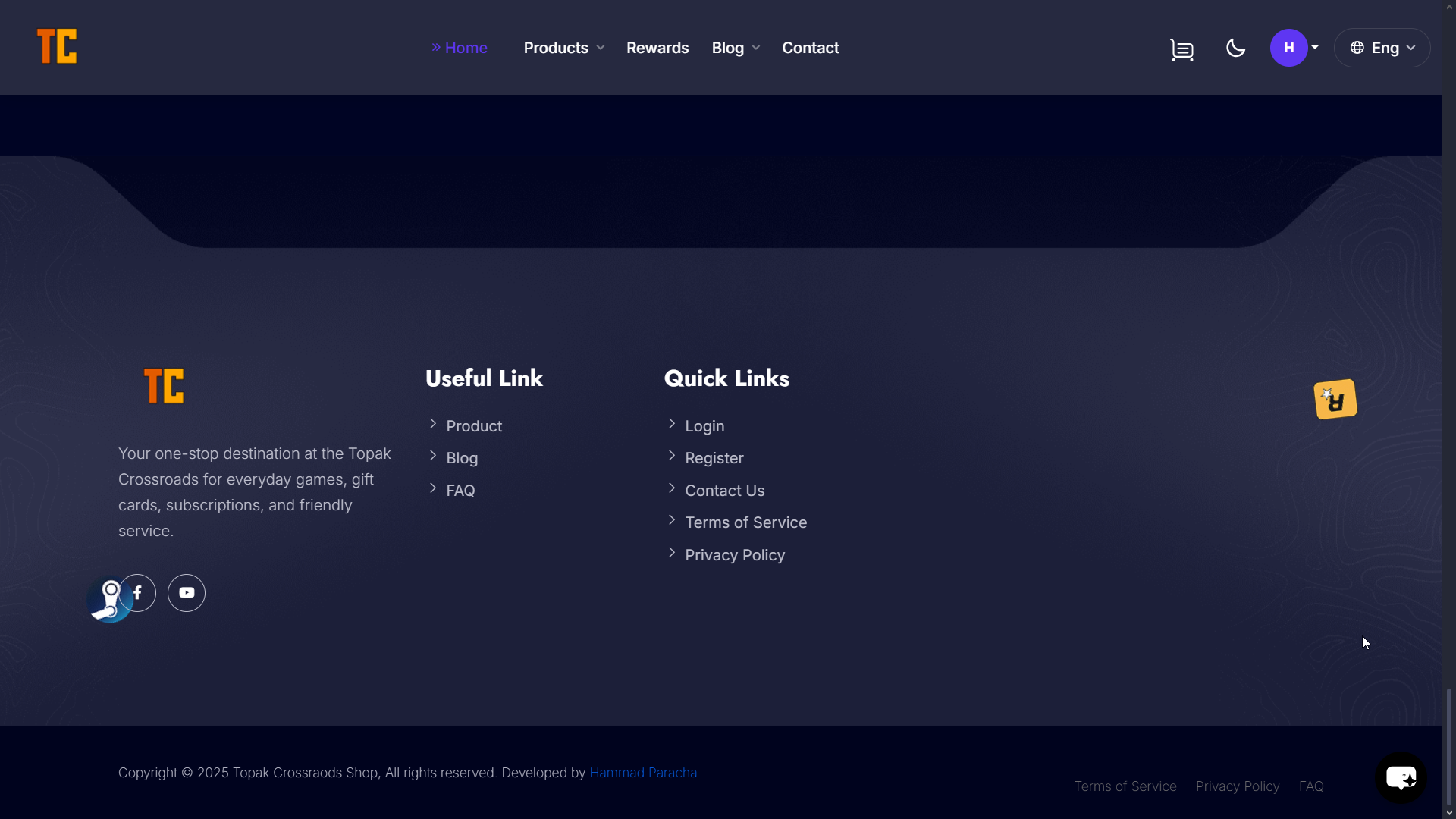Screen dimensions: 1456x819
Task: Click the vertical page scrollbar thumb
Action: click(x=1448, y=746)
